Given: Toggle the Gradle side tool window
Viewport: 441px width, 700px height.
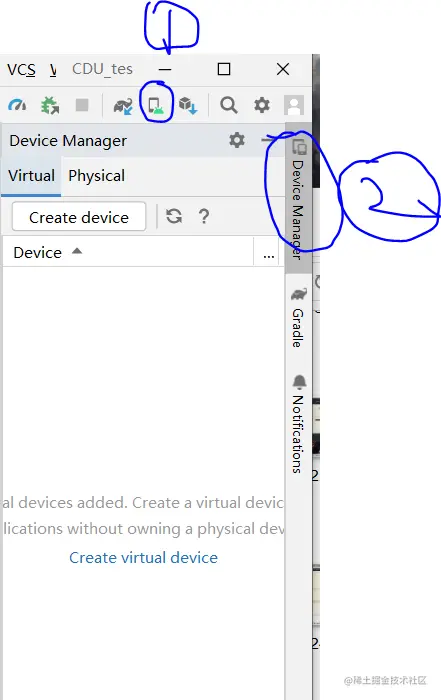Looking at the screenshot, I should click(298, 317).
